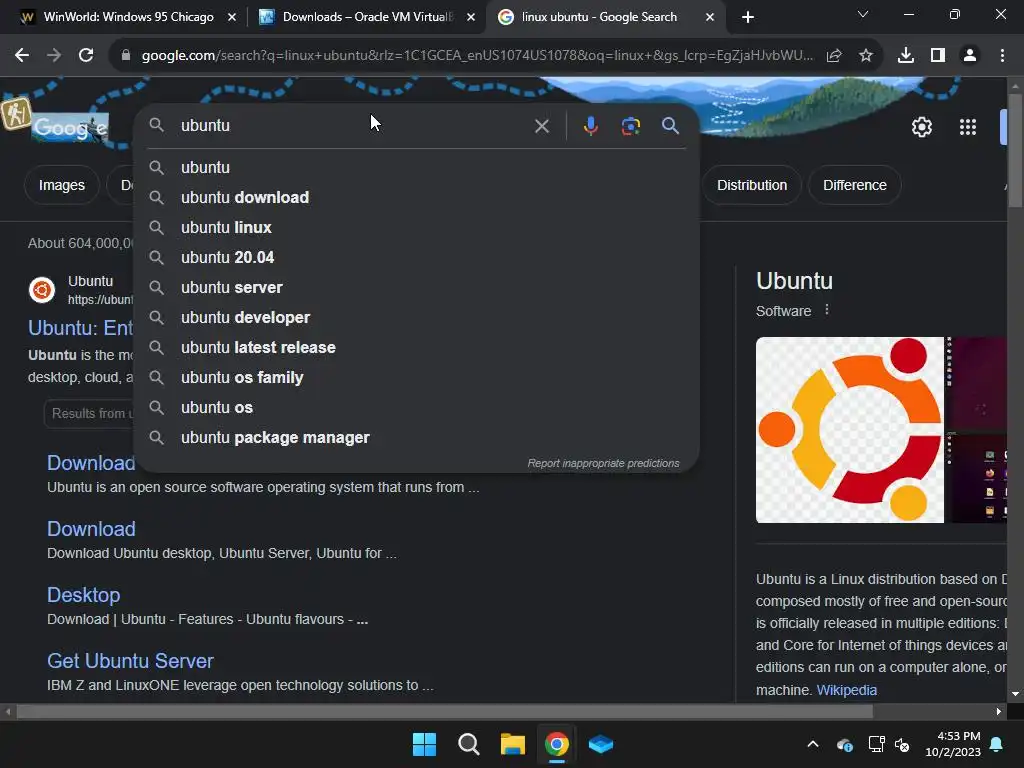This screenshot has height=768, width=1024.
Task: Apply the Distribution filter chip
Action: 752,185
